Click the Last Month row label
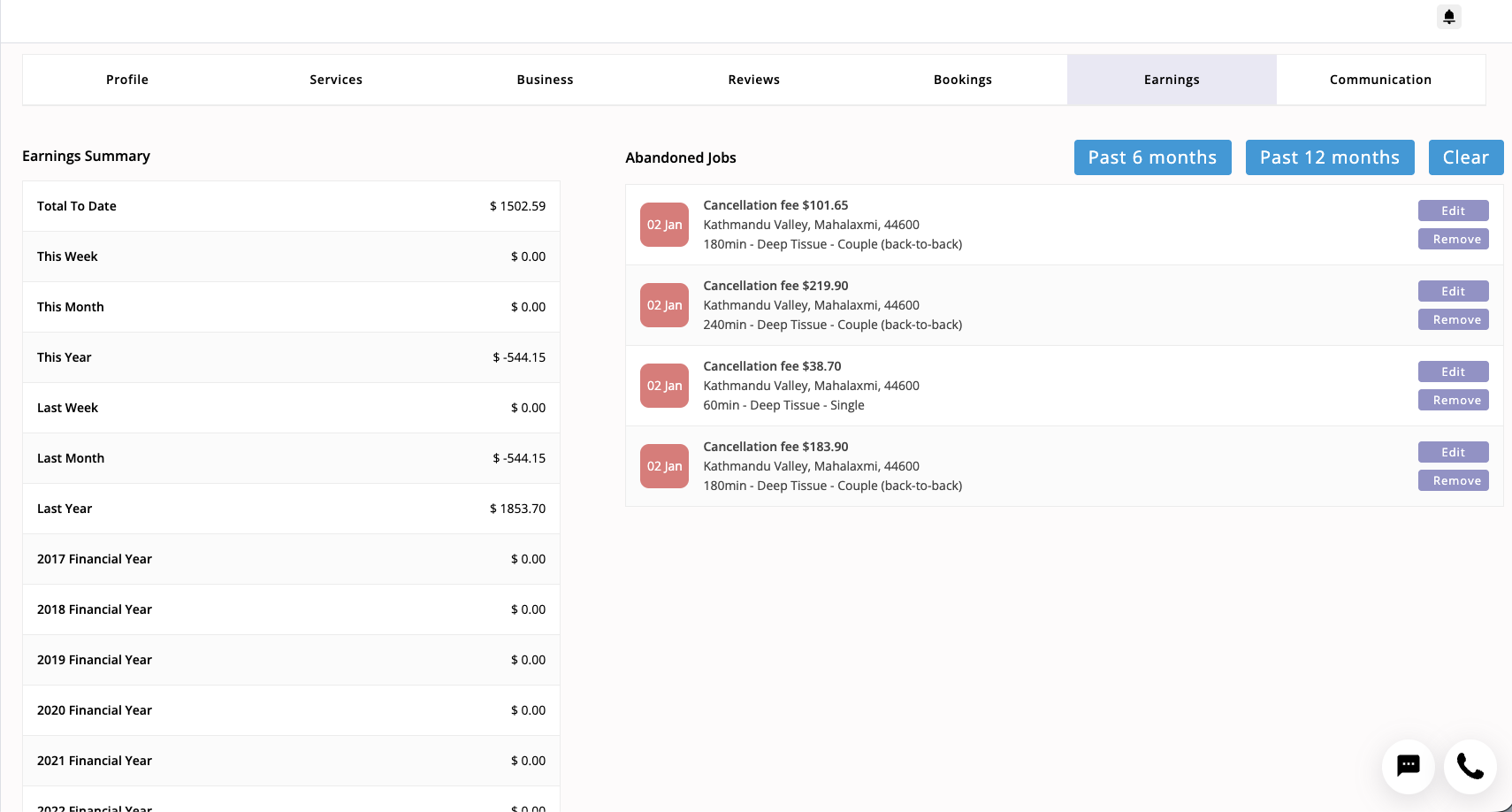This screenshot has height=812, width=1512. coord(71,458)
